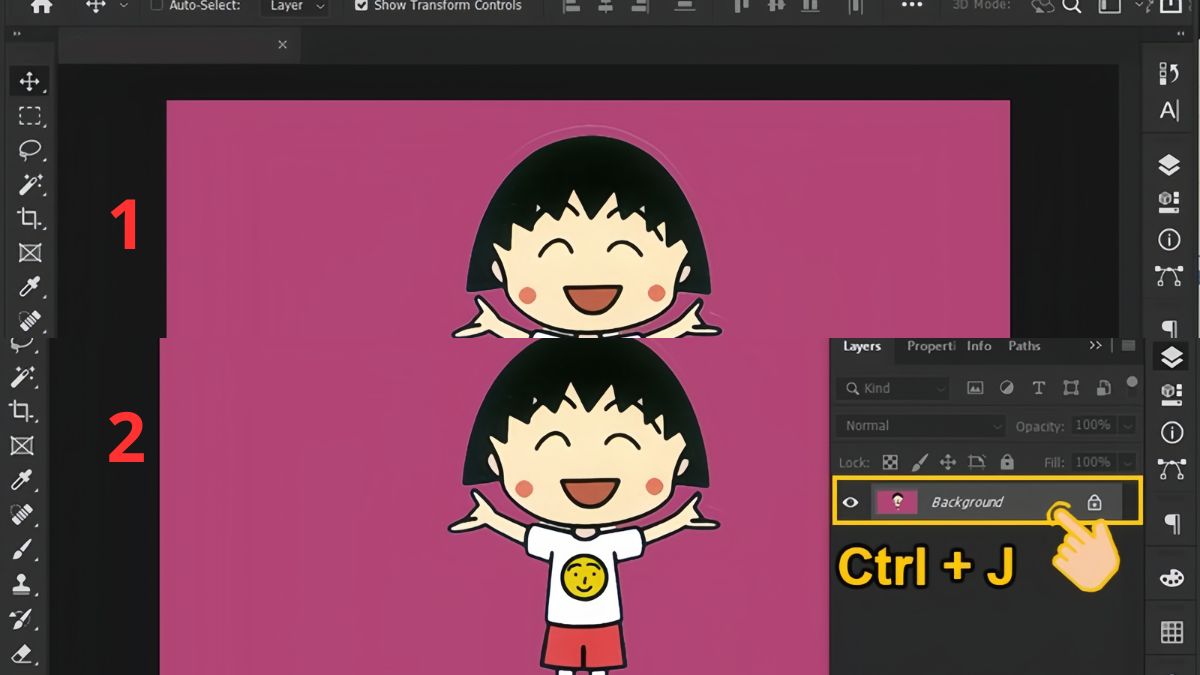
Task: Open the search magnifier in options bar
Action: (x=1072, y=6)
